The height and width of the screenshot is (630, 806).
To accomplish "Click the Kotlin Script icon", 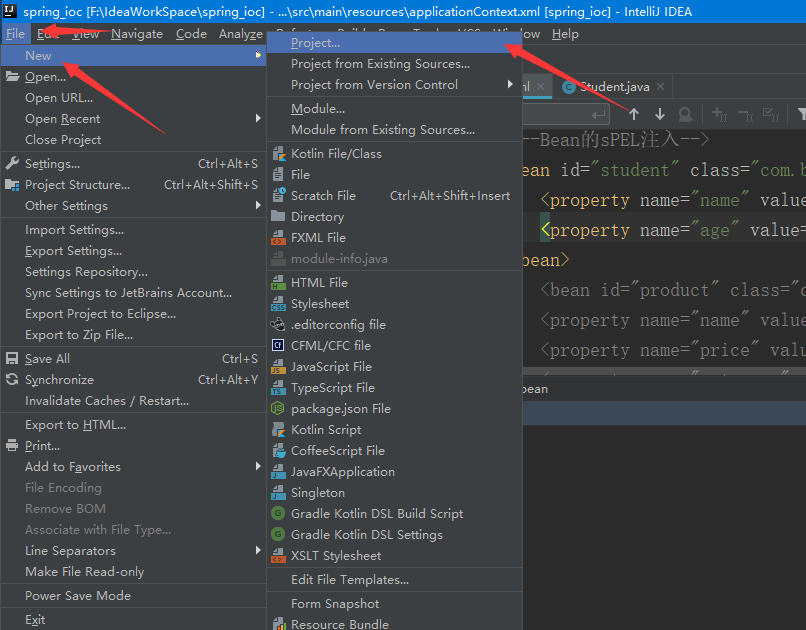I will click(278, 430).
